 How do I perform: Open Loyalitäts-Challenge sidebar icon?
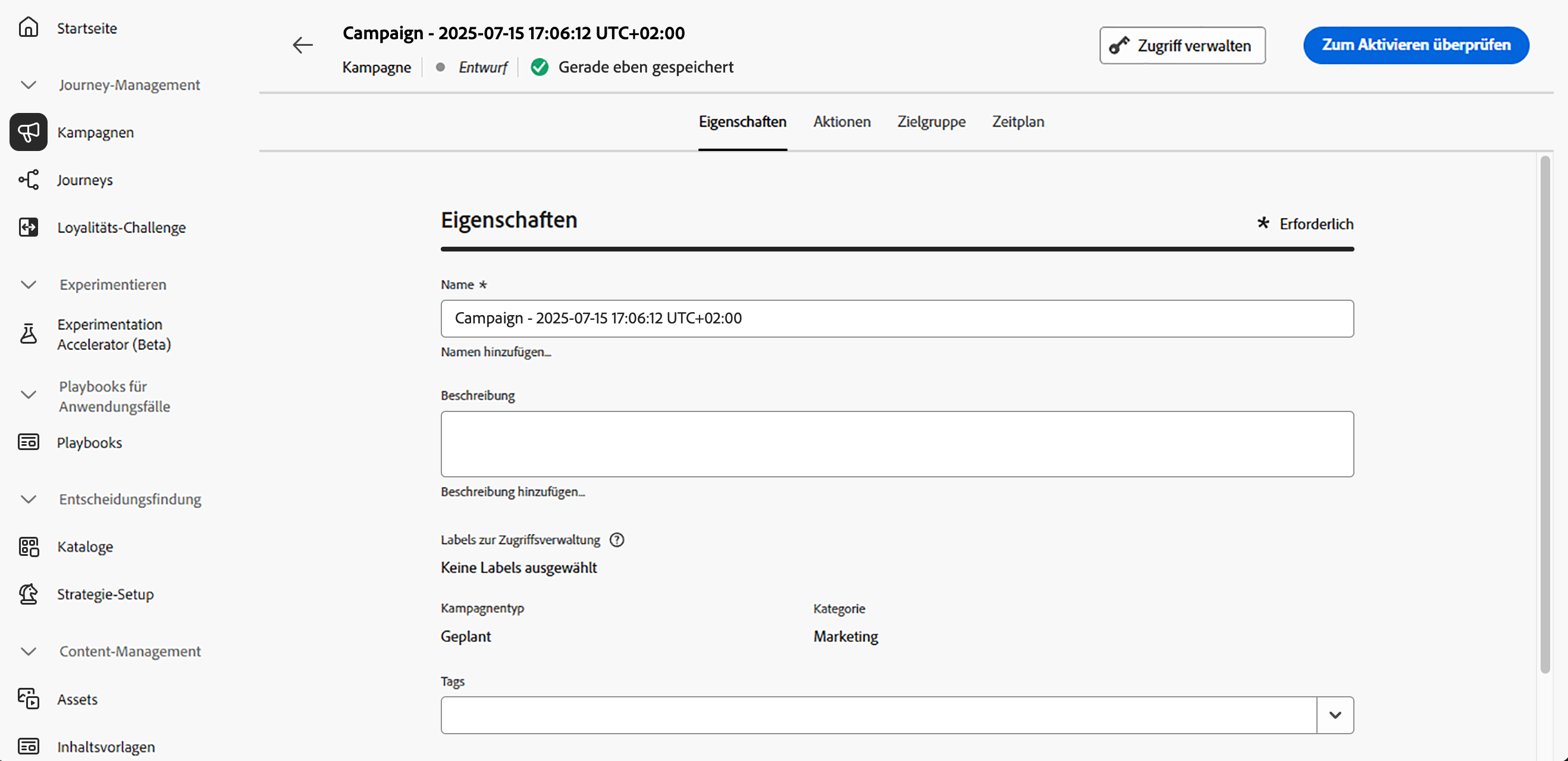(28, 227)
